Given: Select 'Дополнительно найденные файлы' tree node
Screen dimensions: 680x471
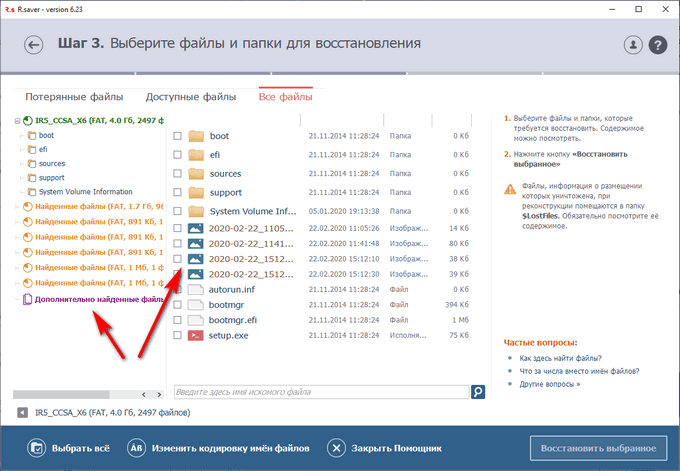Looking at the screenshot, I should point(98,299).
